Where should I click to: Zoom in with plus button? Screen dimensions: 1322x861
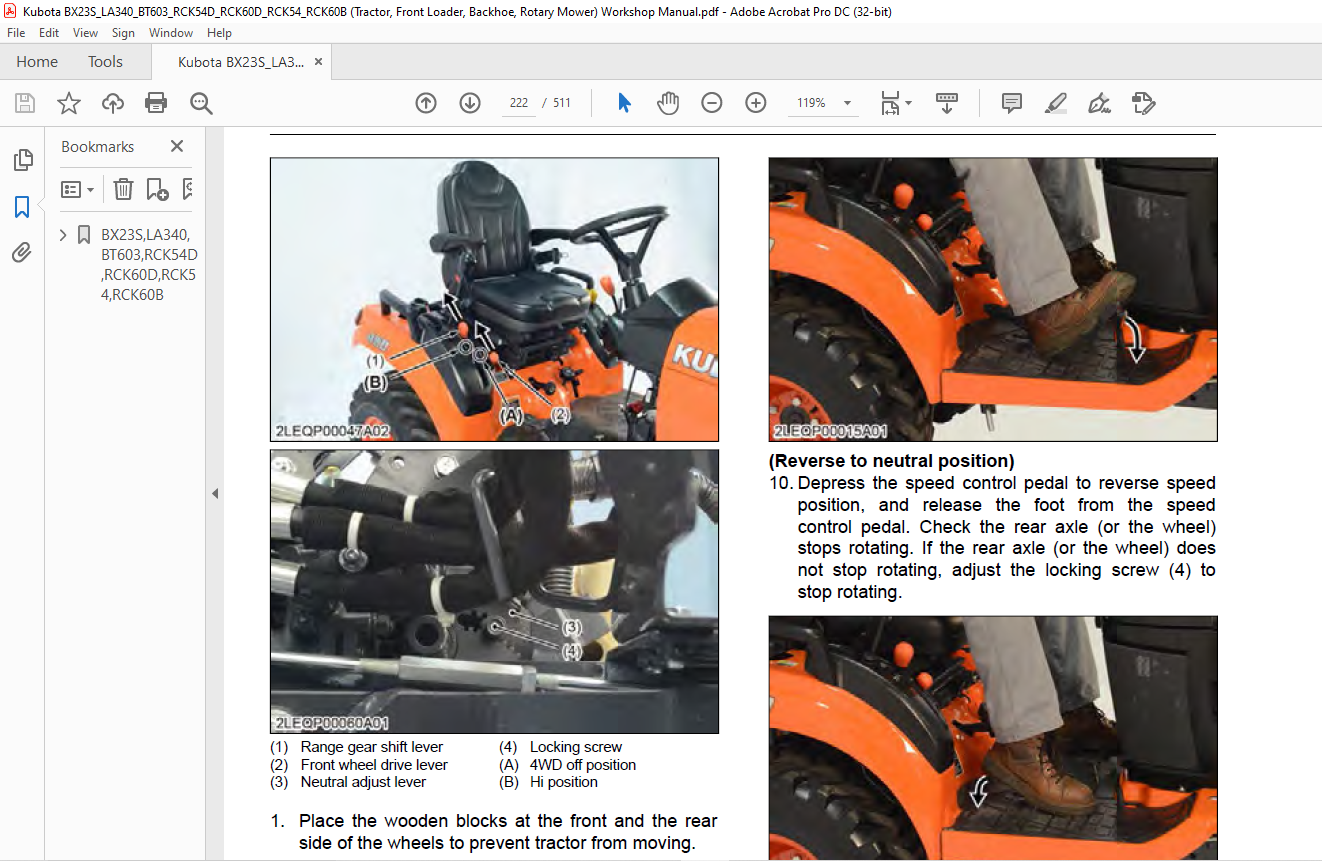756,103
